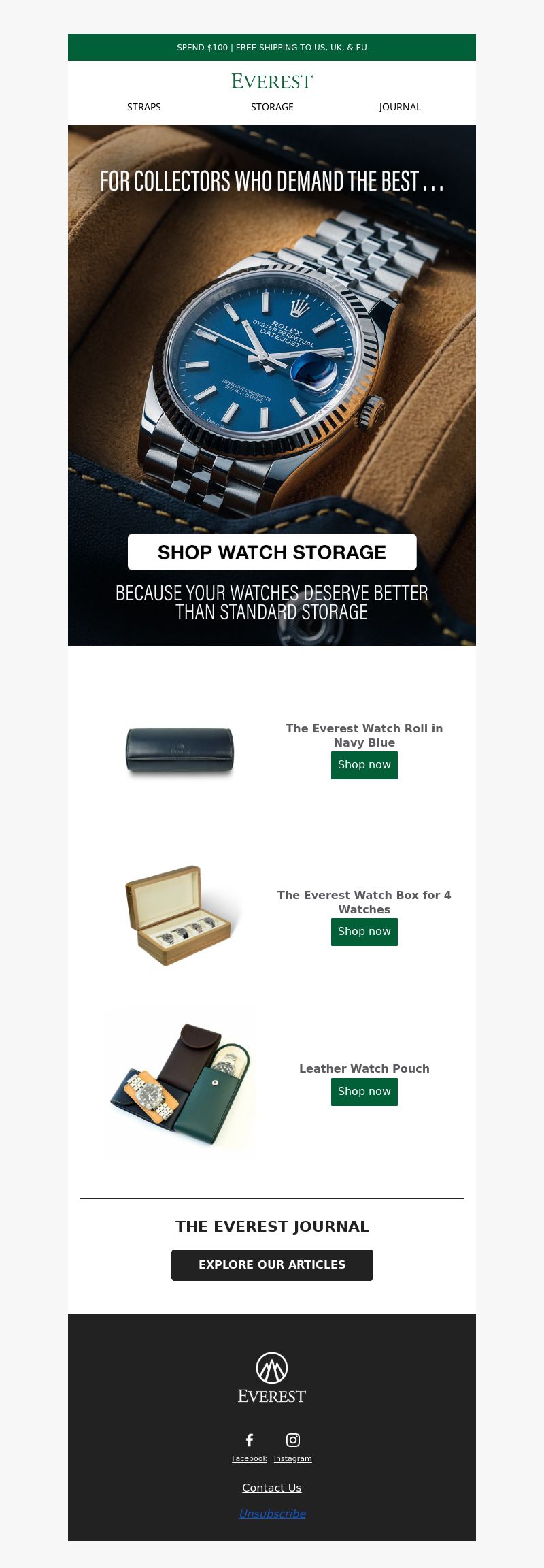
Task: Click the Facebook text link
Action: tap(250, 1458)
